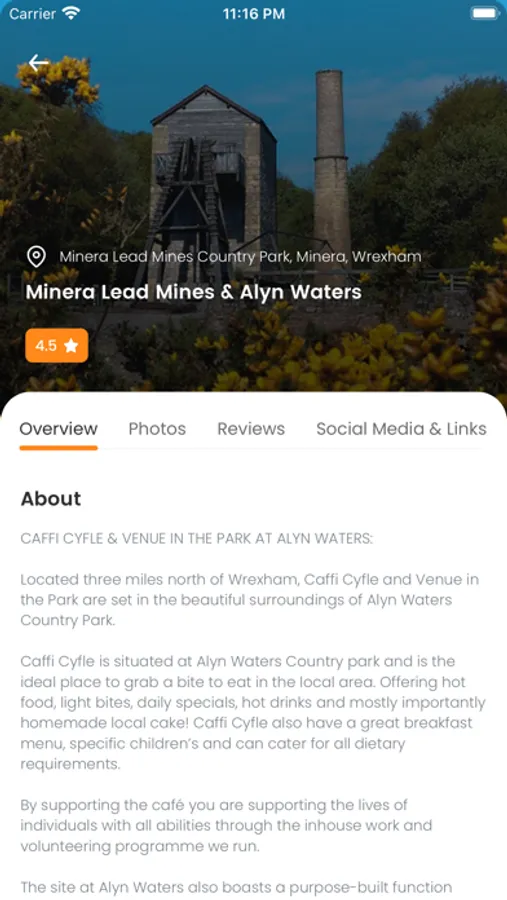Tap the Caffi Cyfle & Venue heading line
This screenshot has width=507, height=900.
click(197, 538)
